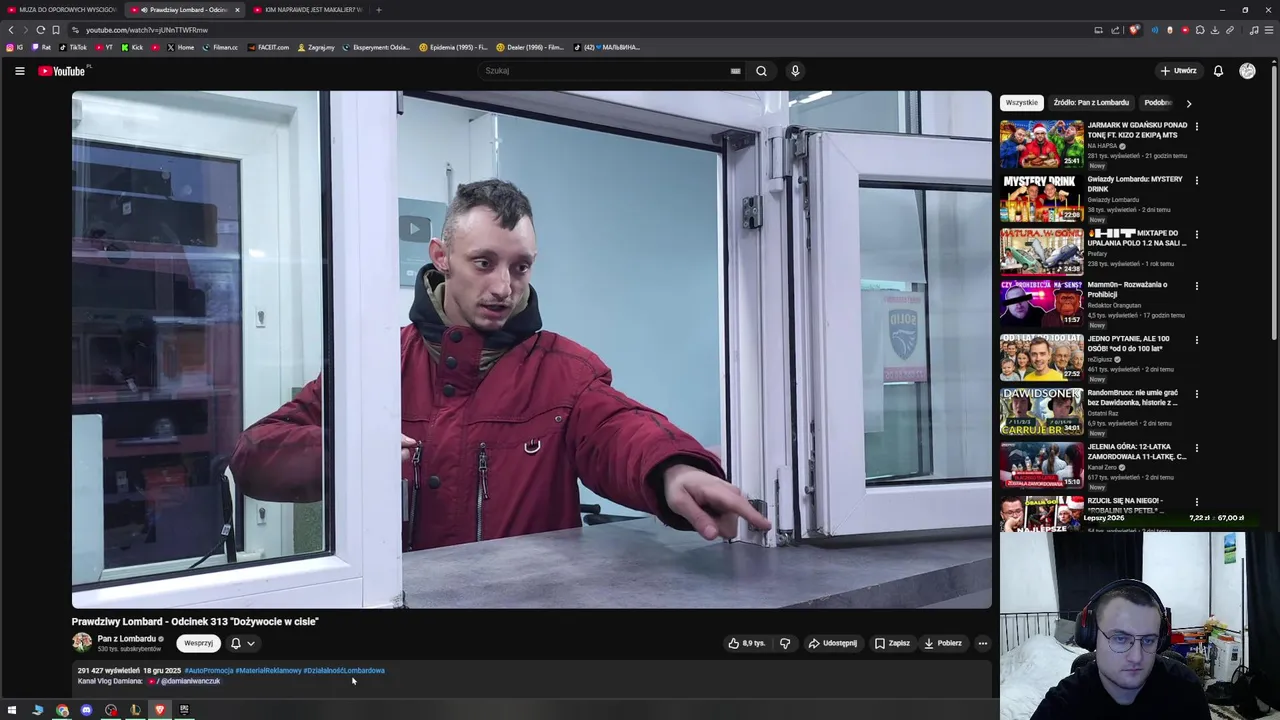Open the account avatar menu

(x=1247, y=71)
